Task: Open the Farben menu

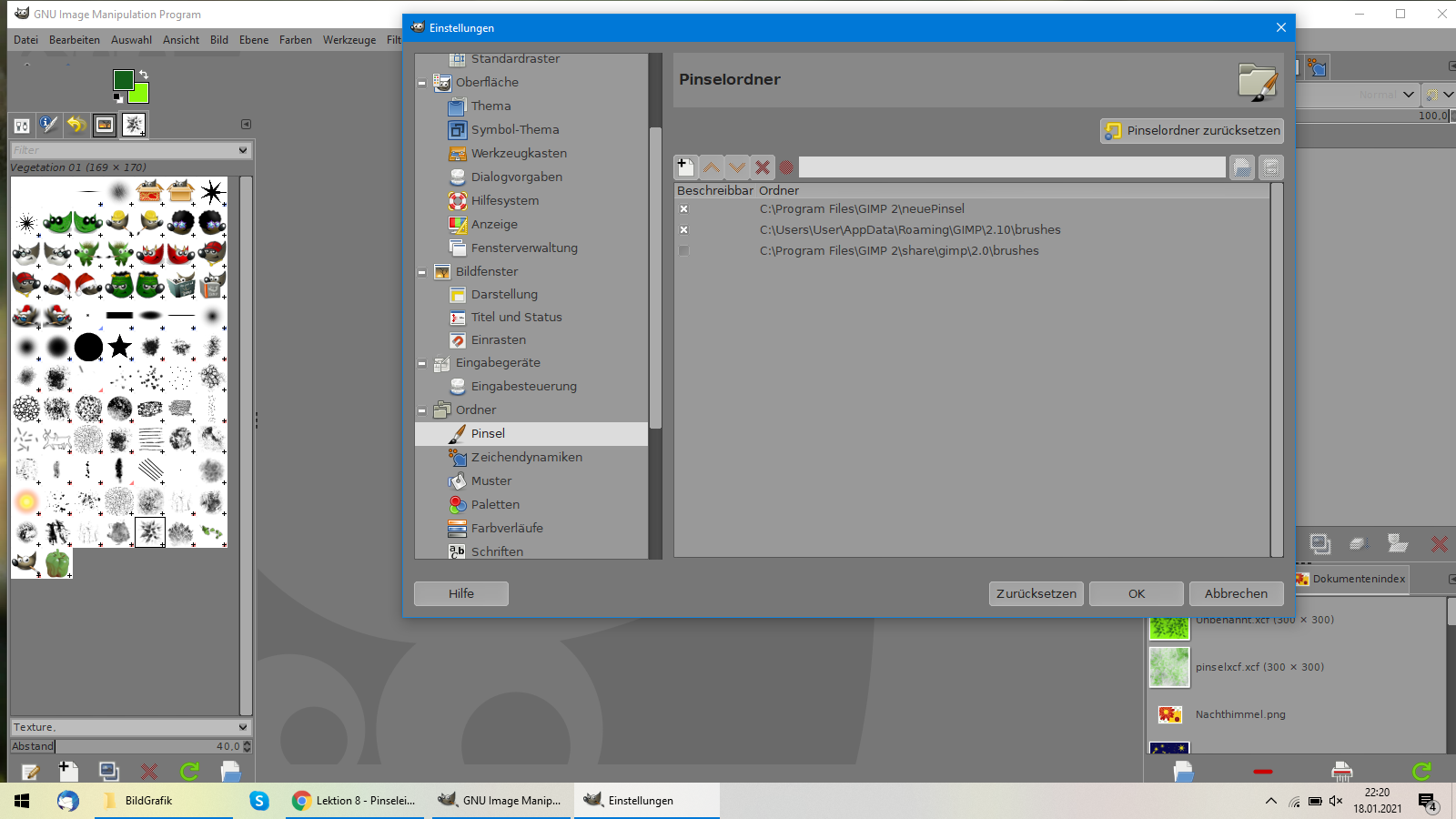Action: [295, 40]
